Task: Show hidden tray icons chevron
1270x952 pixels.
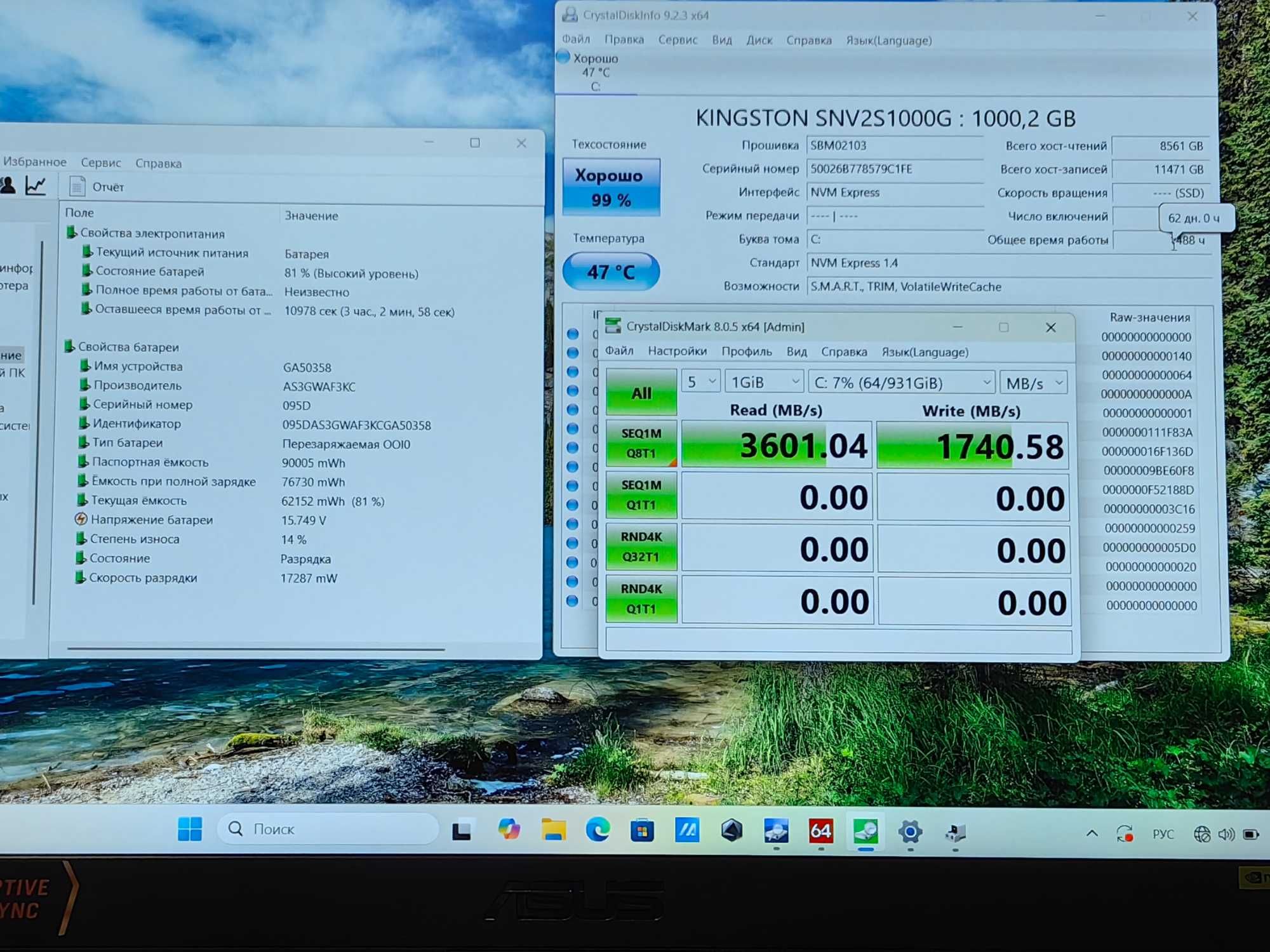Action: coord(1092,833)
